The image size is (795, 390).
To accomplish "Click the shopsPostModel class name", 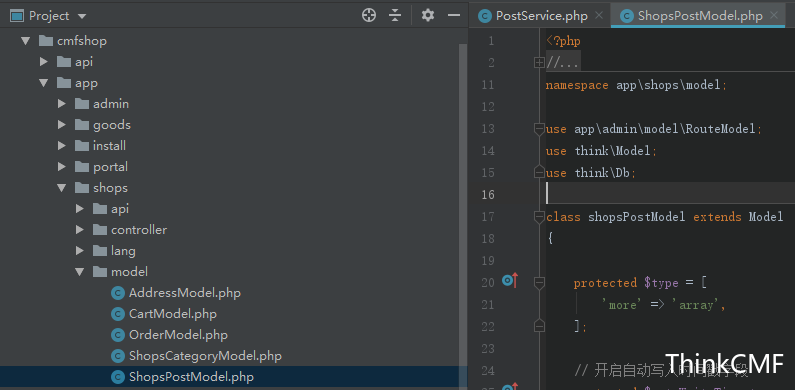I will (x=636, y=217).
